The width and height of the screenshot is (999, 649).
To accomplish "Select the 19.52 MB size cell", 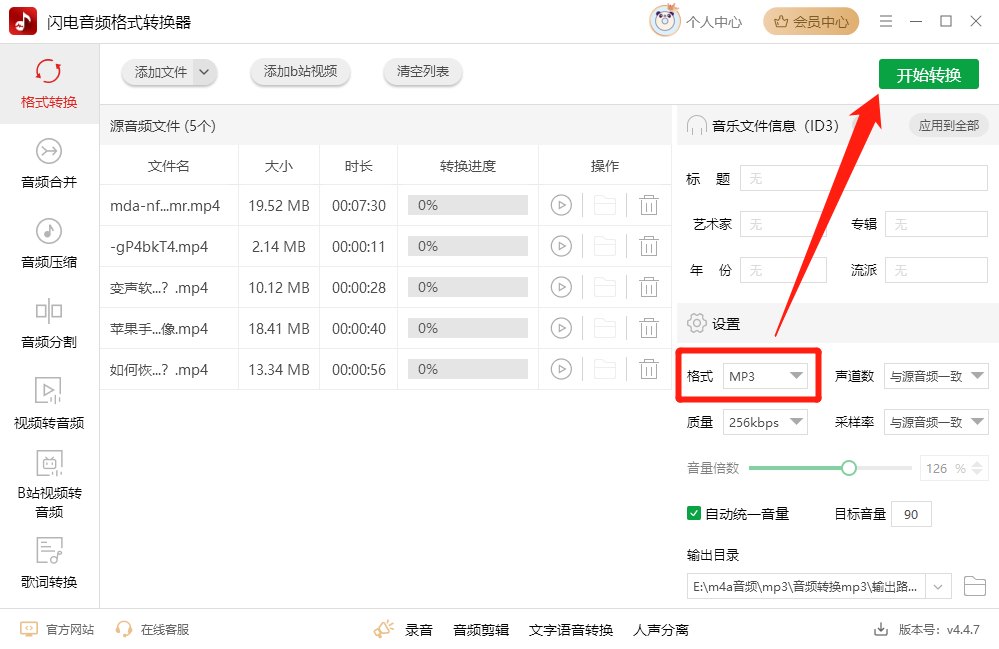I will 278,206.
